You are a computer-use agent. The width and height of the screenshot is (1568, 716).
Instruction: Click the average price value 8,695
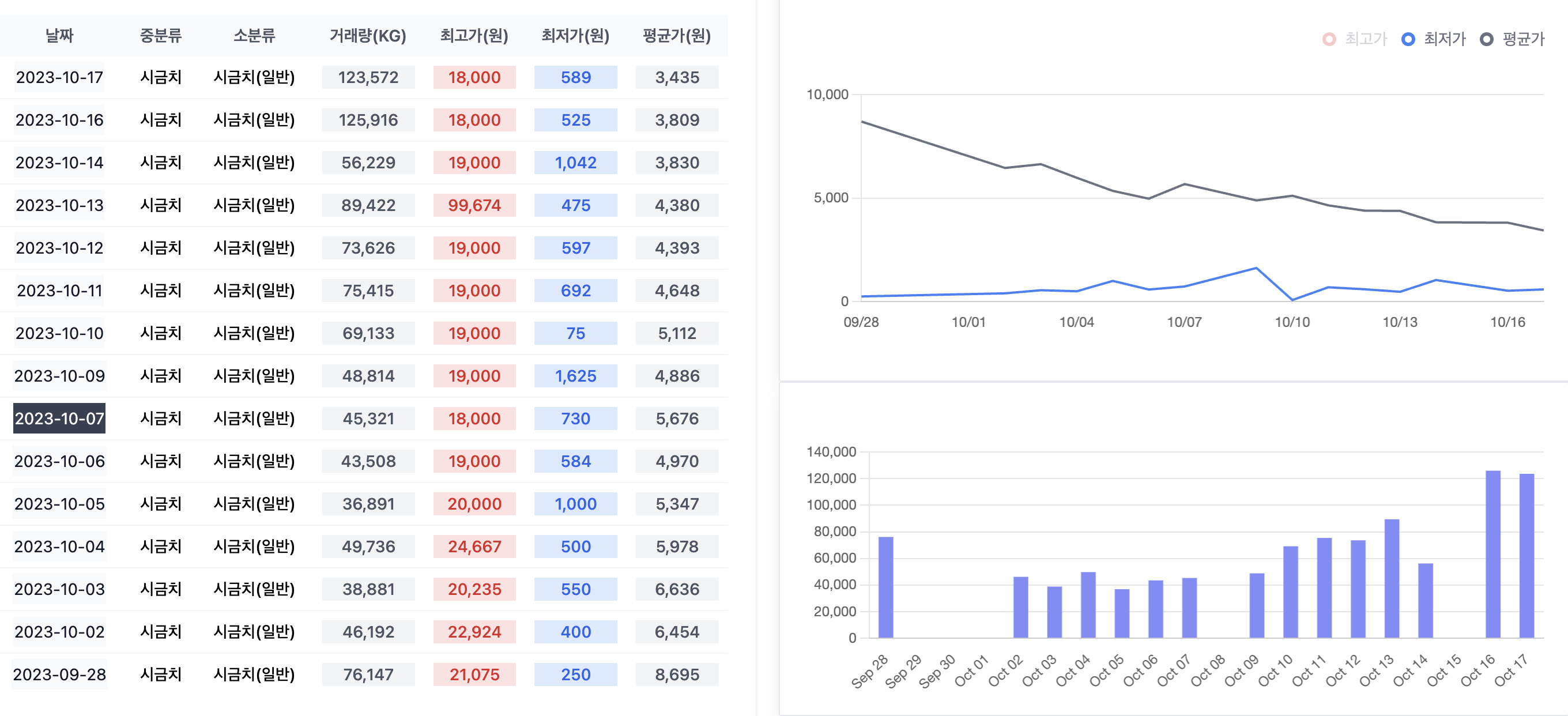(x=677, y=674)
